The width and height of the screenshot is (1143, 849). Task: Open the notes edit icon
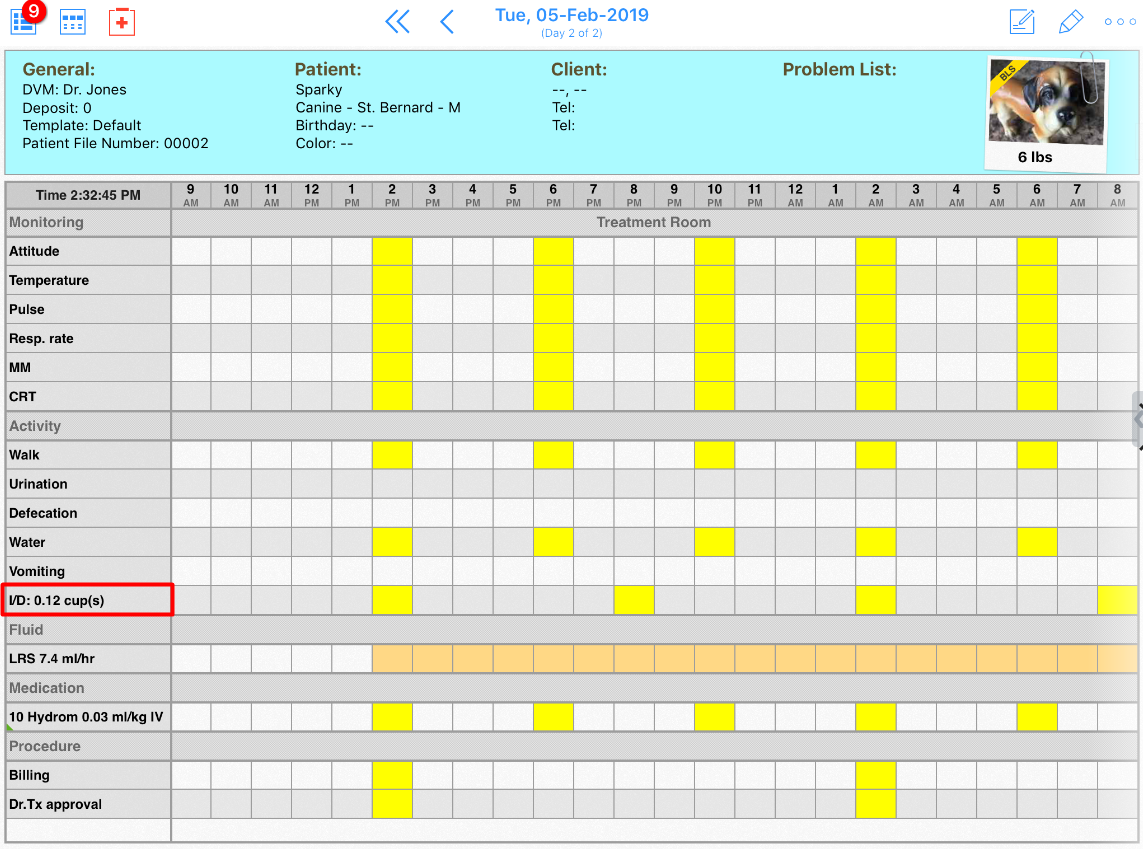click(x=1022, y=22)
